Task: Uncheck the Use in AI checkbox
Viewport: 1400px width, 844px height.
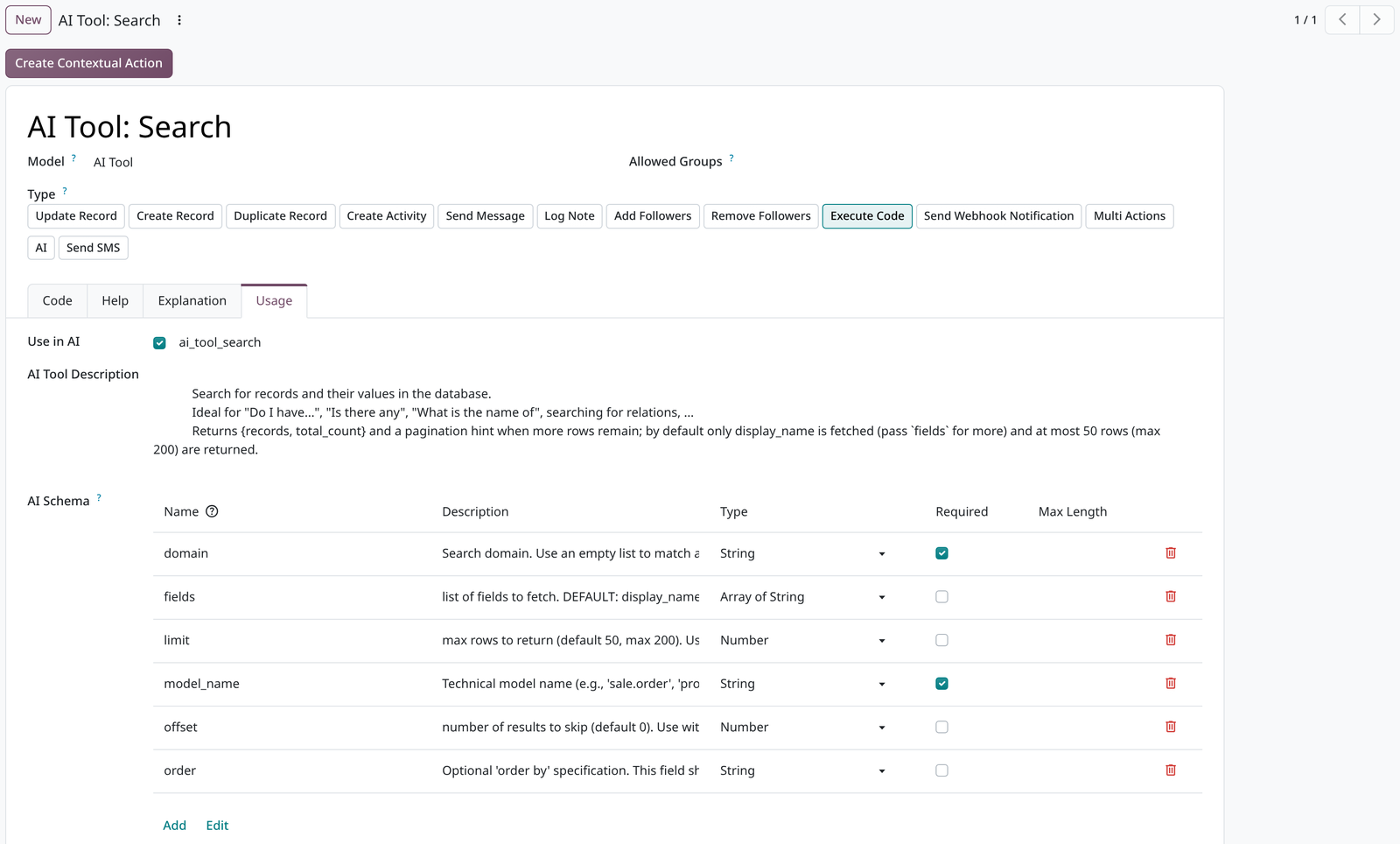Action: [159, 343]
